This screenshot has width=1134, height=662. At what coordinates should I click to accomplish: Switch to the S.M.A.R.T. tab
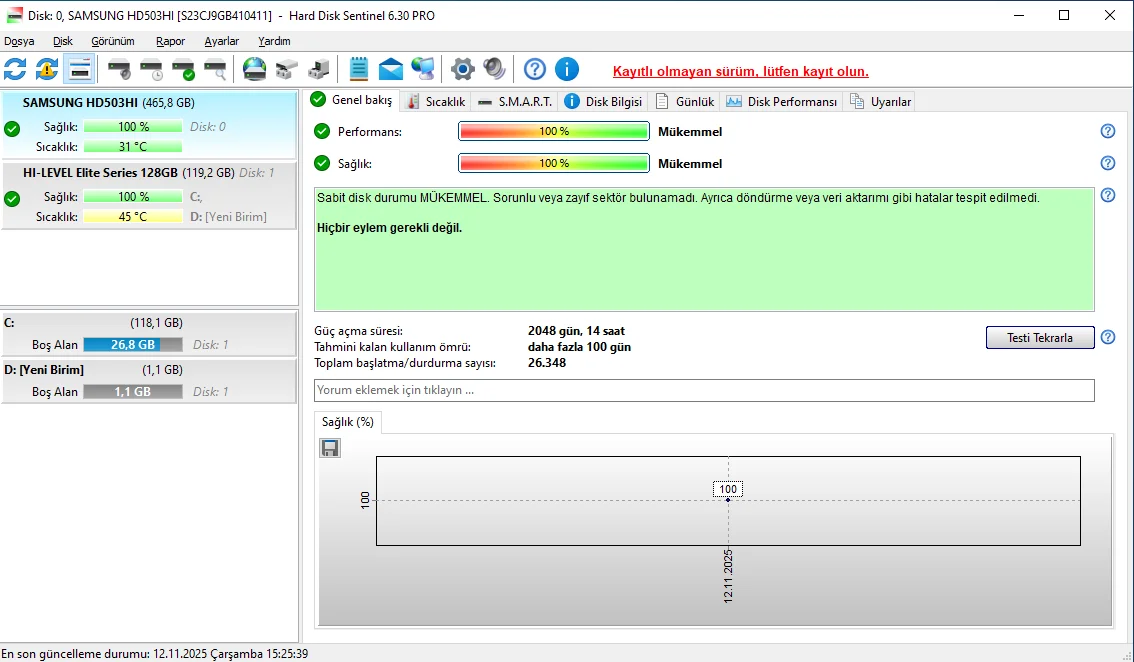514,102
